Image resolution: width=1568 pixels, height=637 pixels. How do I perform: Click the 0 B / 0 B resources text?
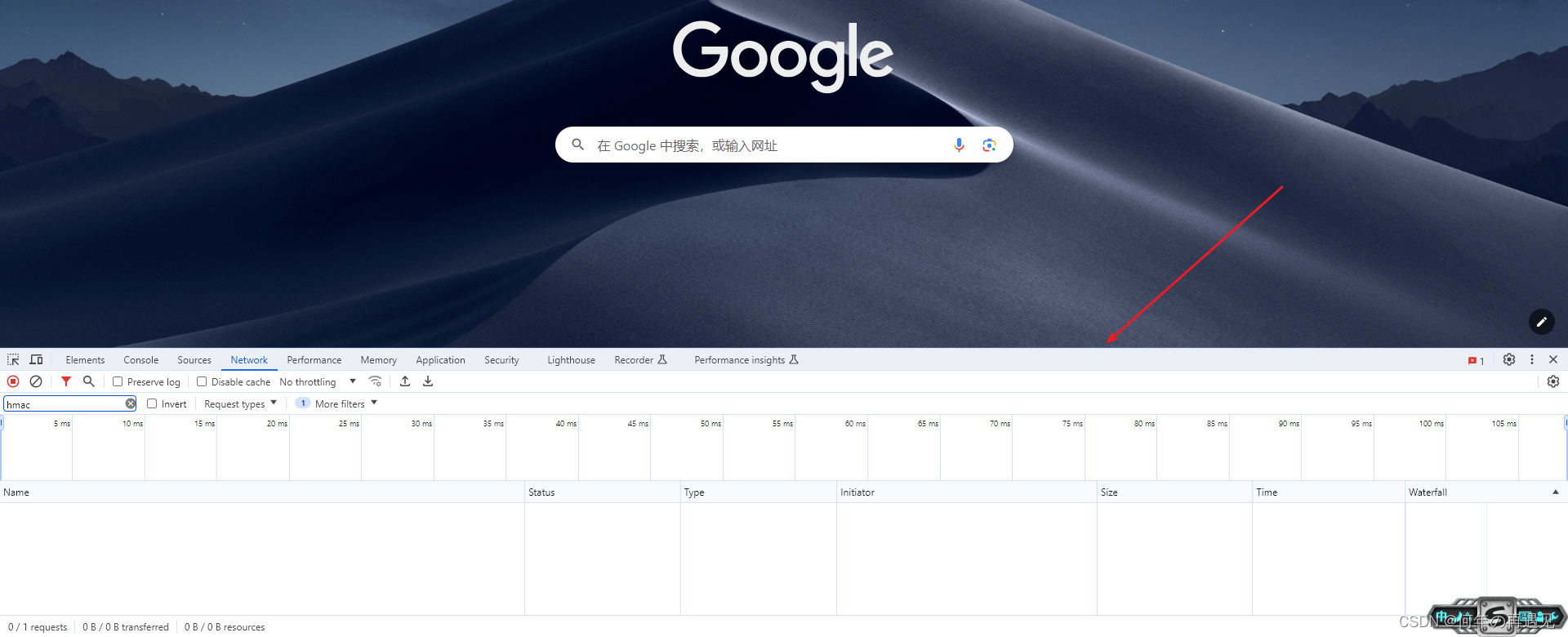pyautogui.click(x=225, y=627)
